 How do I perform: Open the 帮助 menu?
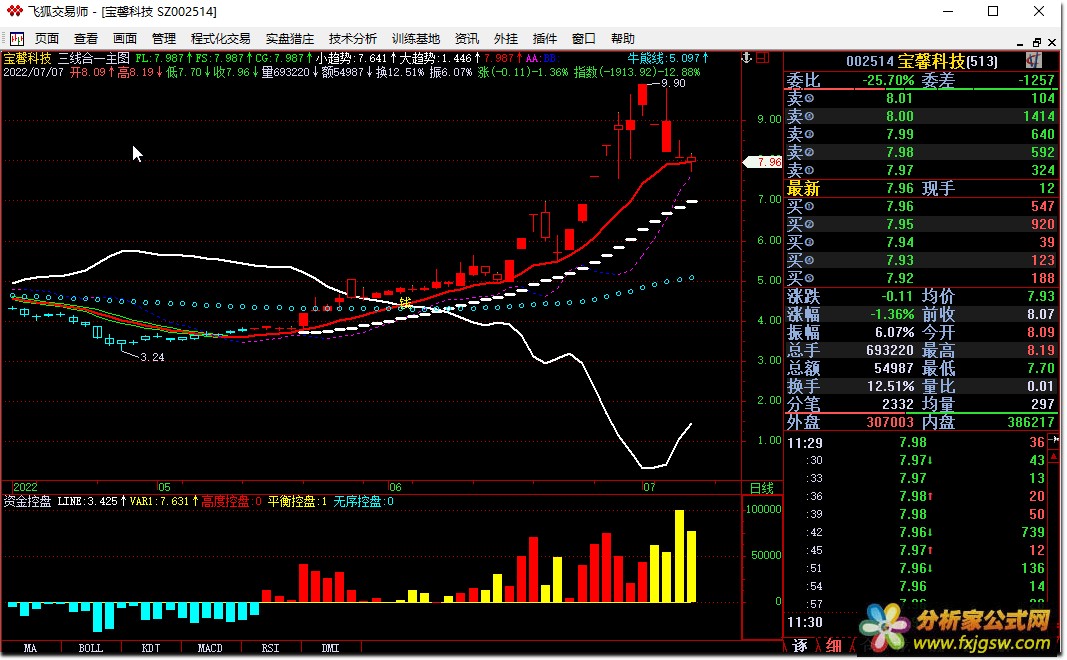[622, 39]
